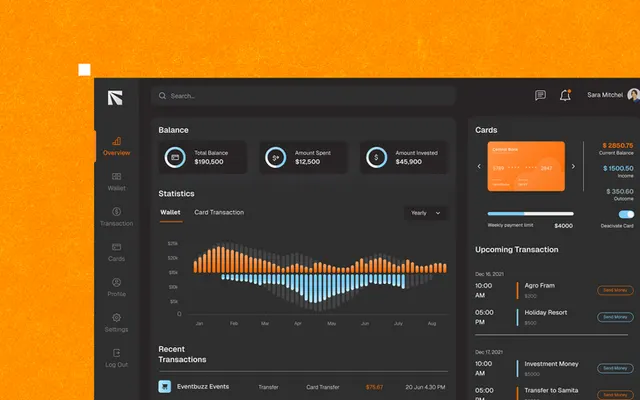Click the Amount Invested $45,900 card
The height and width of the screenshot is (400, 640).
[404, 158]
